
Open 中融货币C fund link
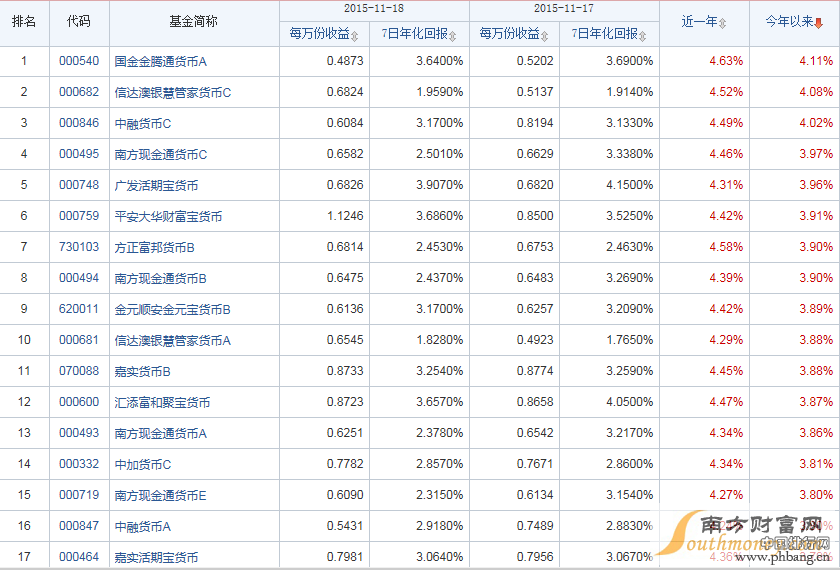[143, 124]
